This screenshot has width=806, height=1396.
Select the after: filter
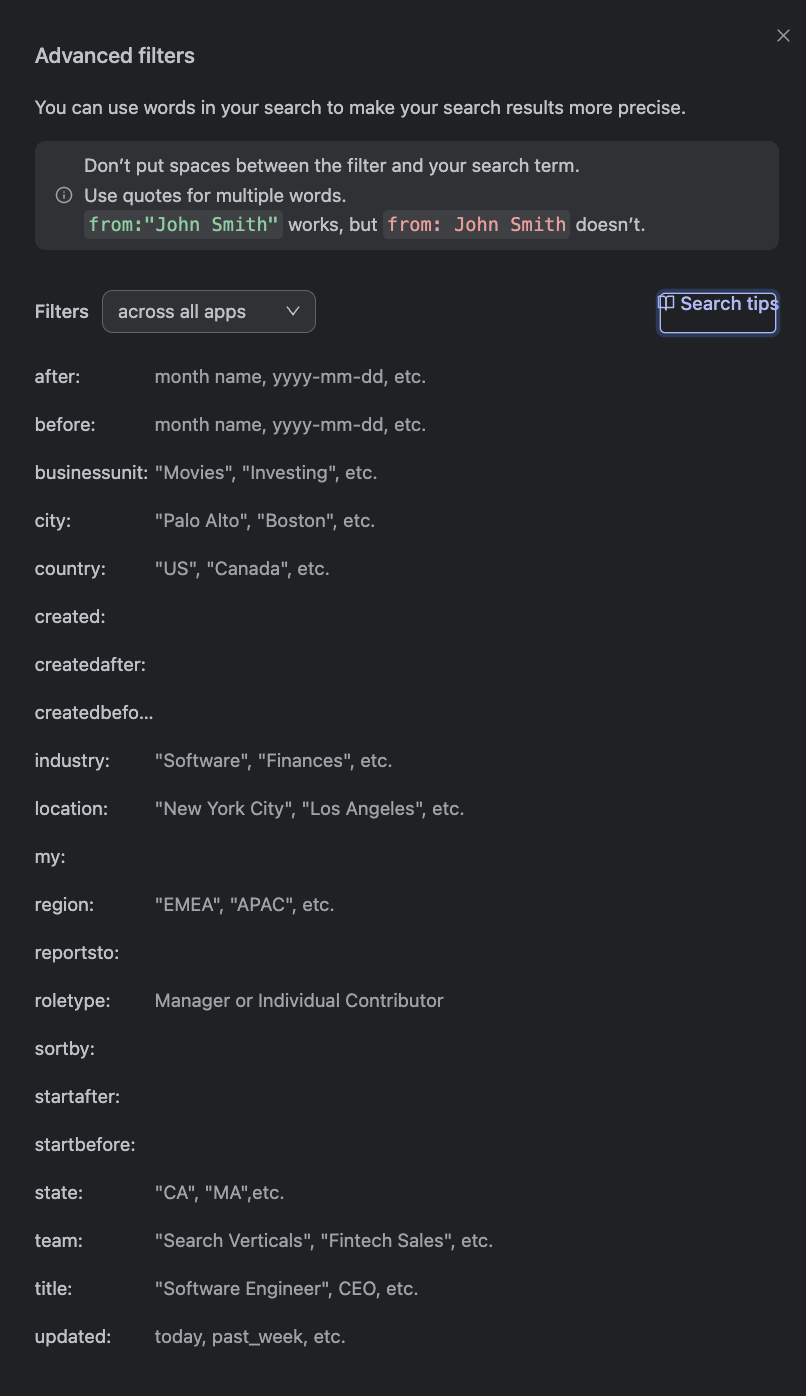58,377
